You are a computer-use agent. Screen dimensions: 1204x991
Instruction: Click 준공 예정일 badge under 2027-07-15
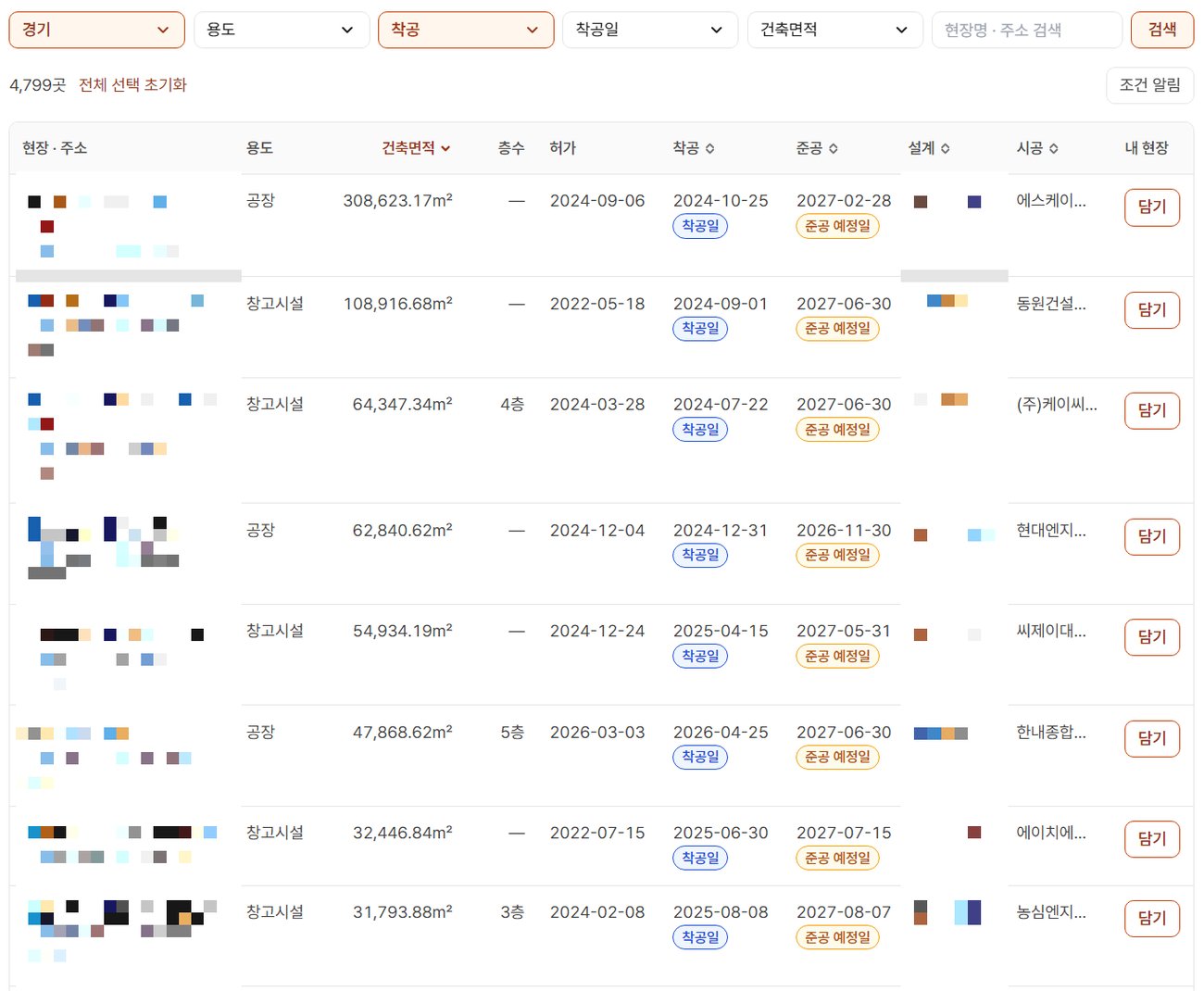[x=837, y=859]
